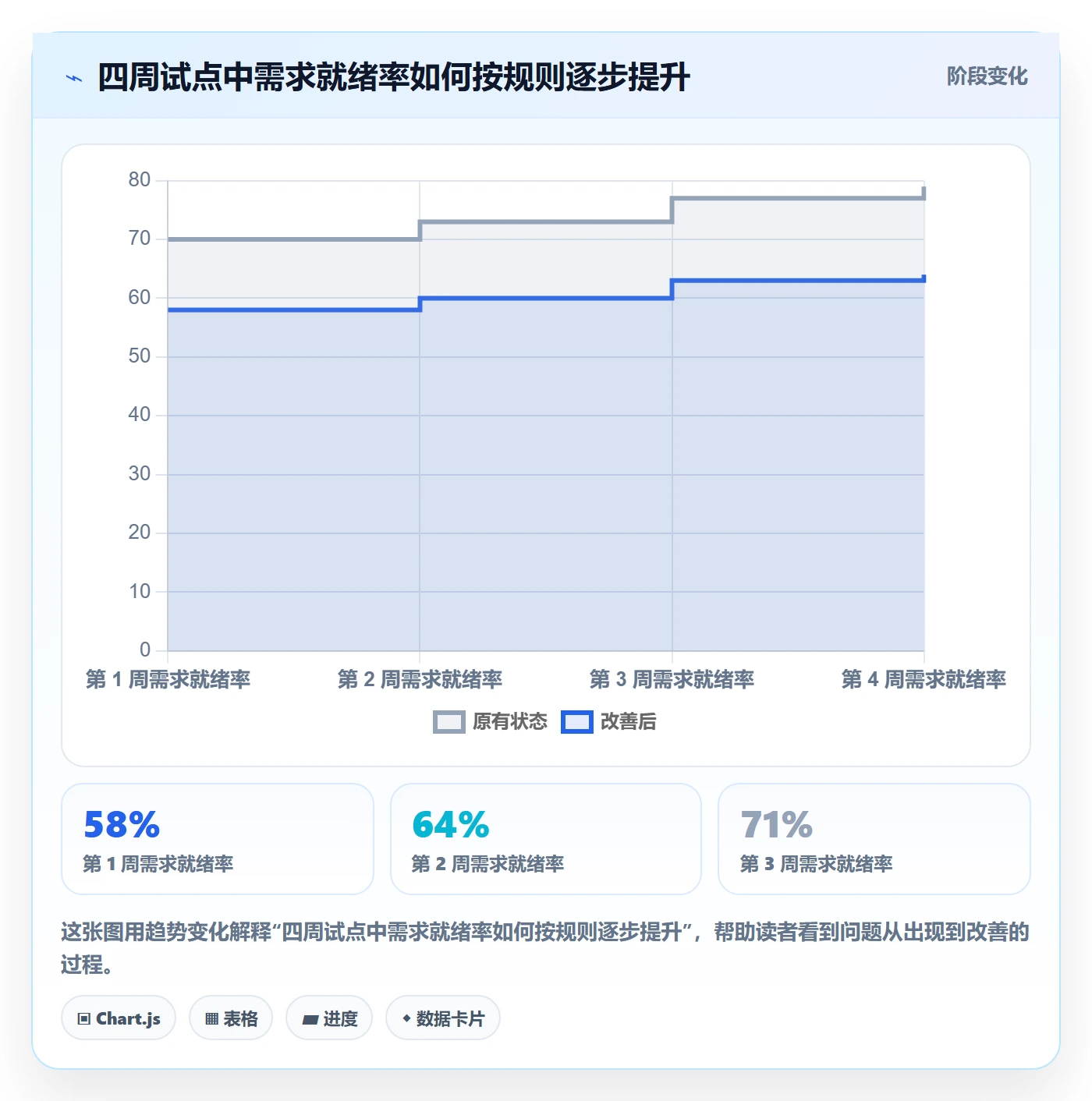Image resolution: width=1092 pixels, height=1101 pixels.
Task: Click the 64% value in the stat card
Action: tap(451, 825)
